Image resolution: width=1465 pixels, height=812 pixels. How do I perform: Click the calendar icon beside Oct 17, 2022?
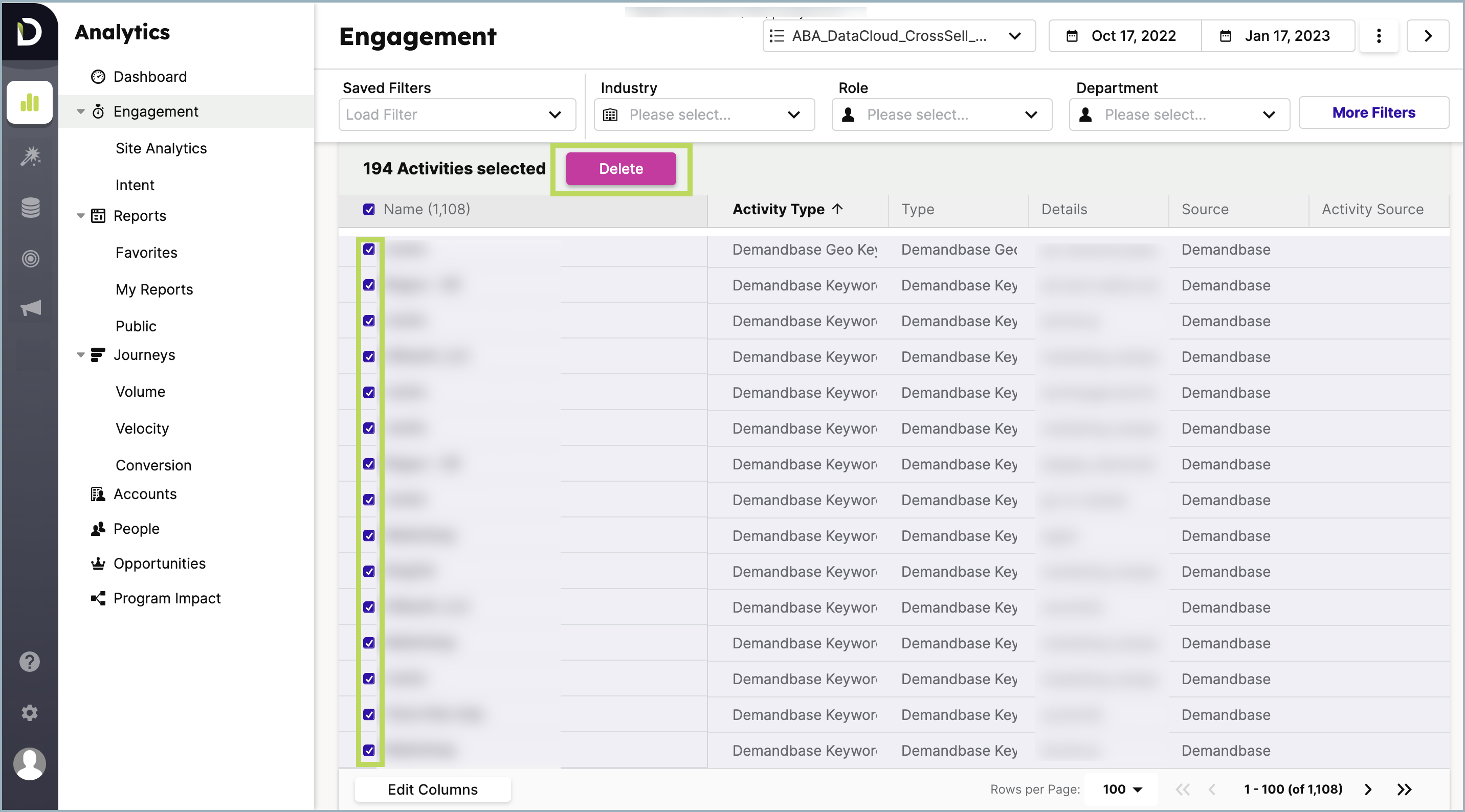(1072, 36)
